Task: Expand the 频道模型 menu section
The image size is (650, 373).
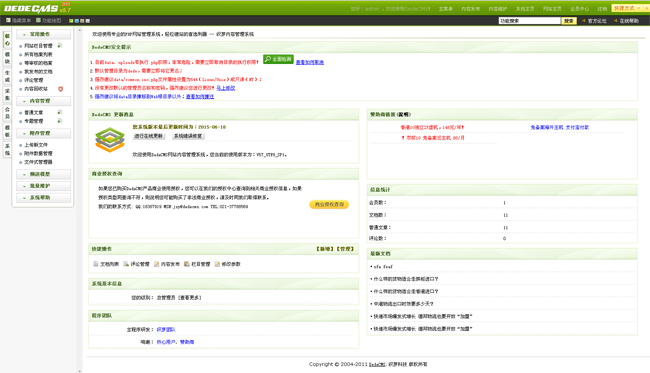Action: [44, 174]
